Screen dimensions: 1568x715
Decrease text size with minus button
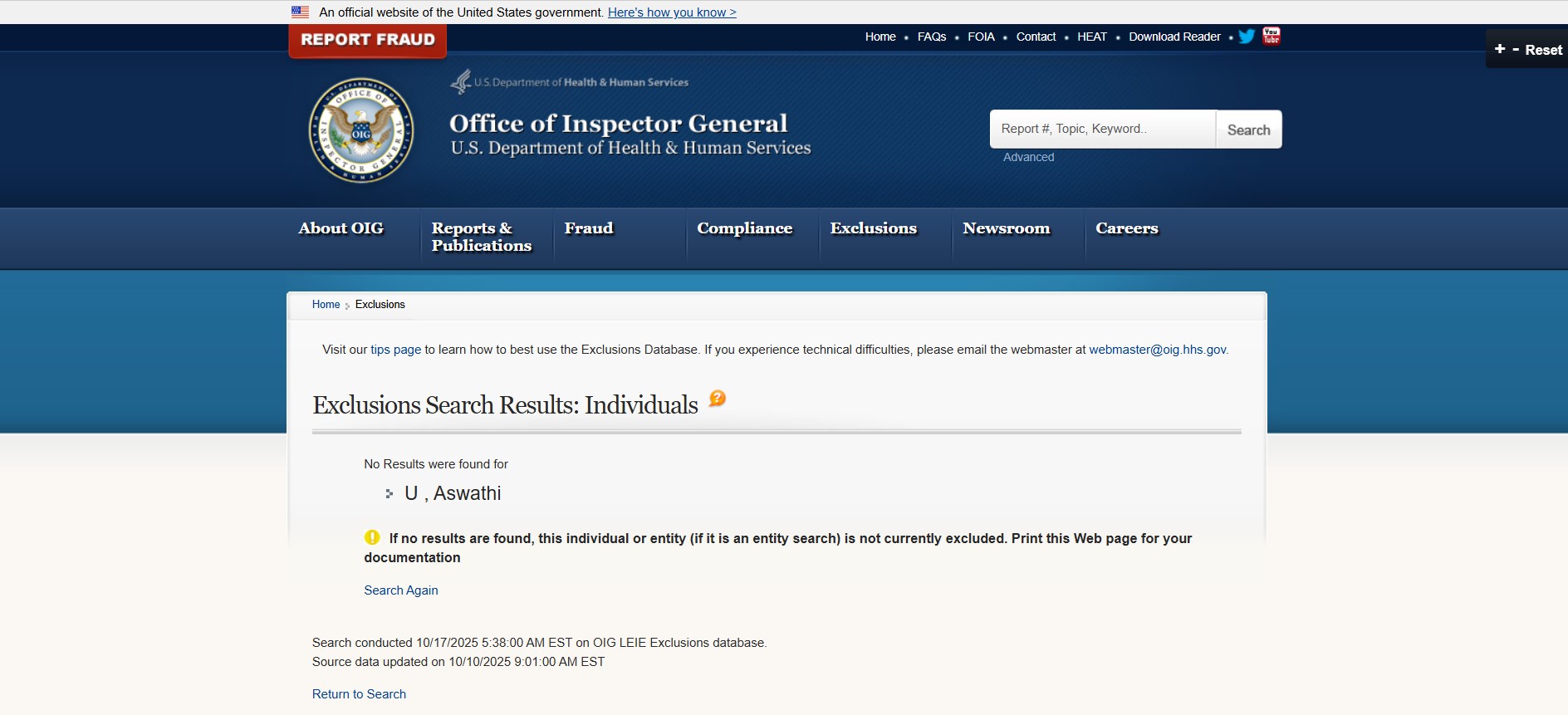[x=1516, y=49]
